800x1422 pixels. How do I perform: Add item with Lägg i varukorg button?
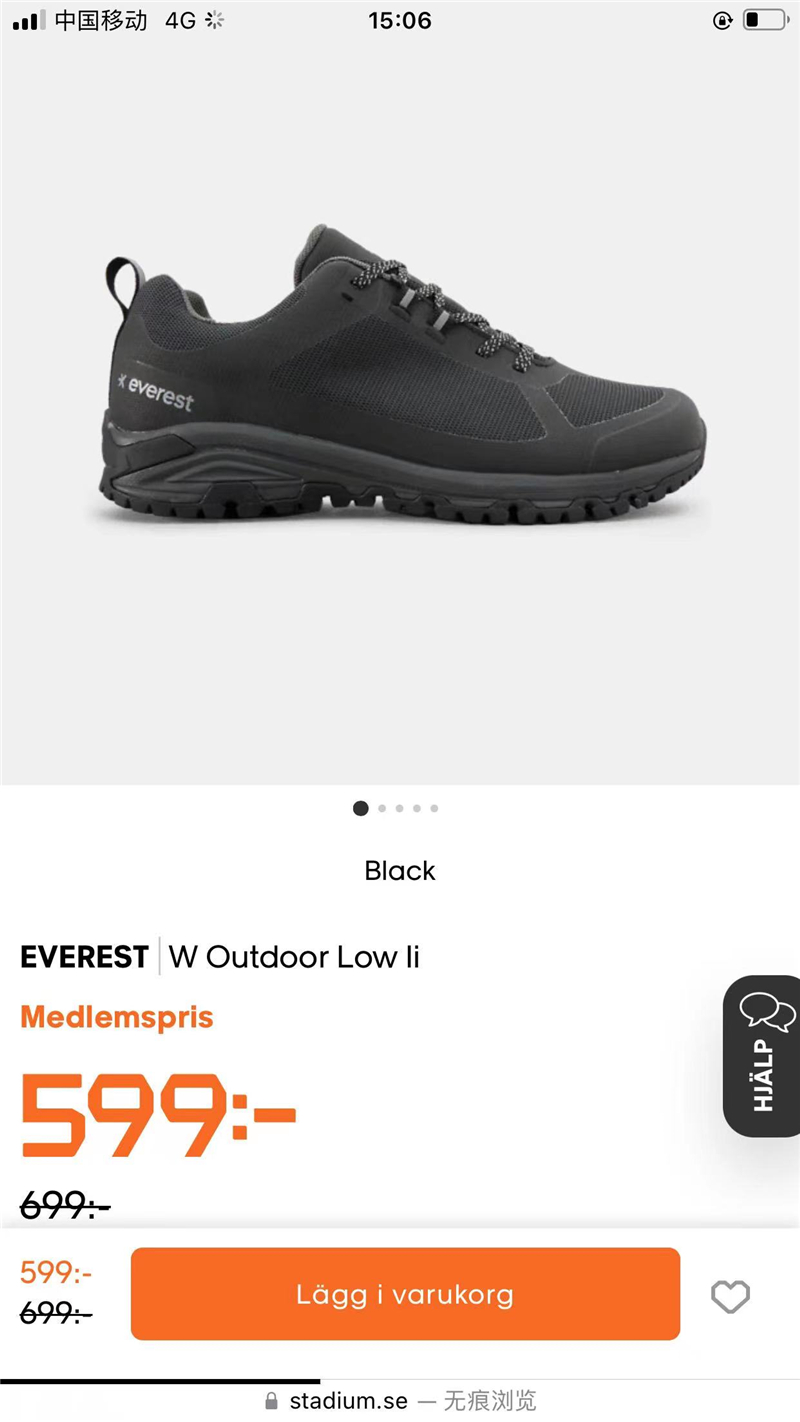coord(405,1294)
